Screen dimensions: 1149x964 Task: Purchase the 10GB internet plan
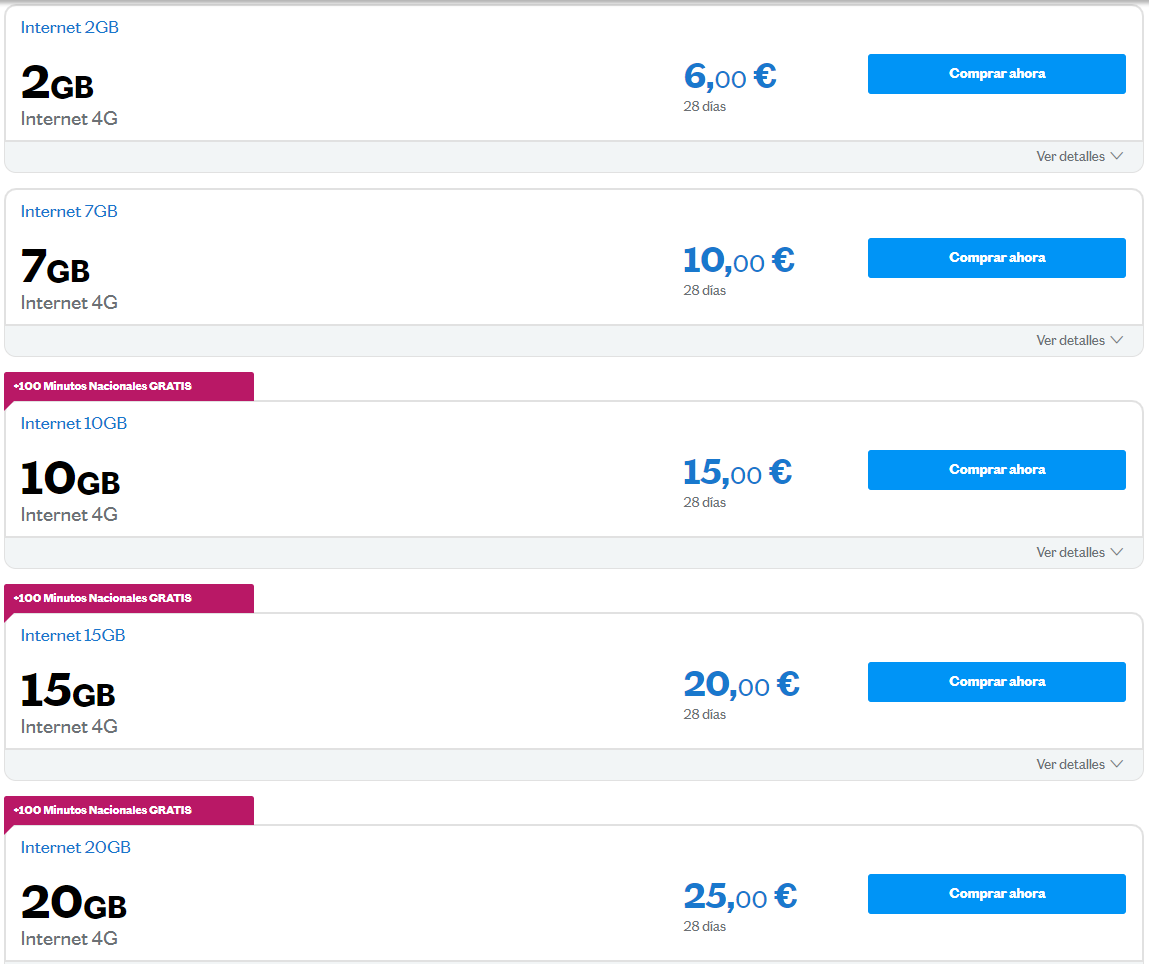[x=996, y=470]
